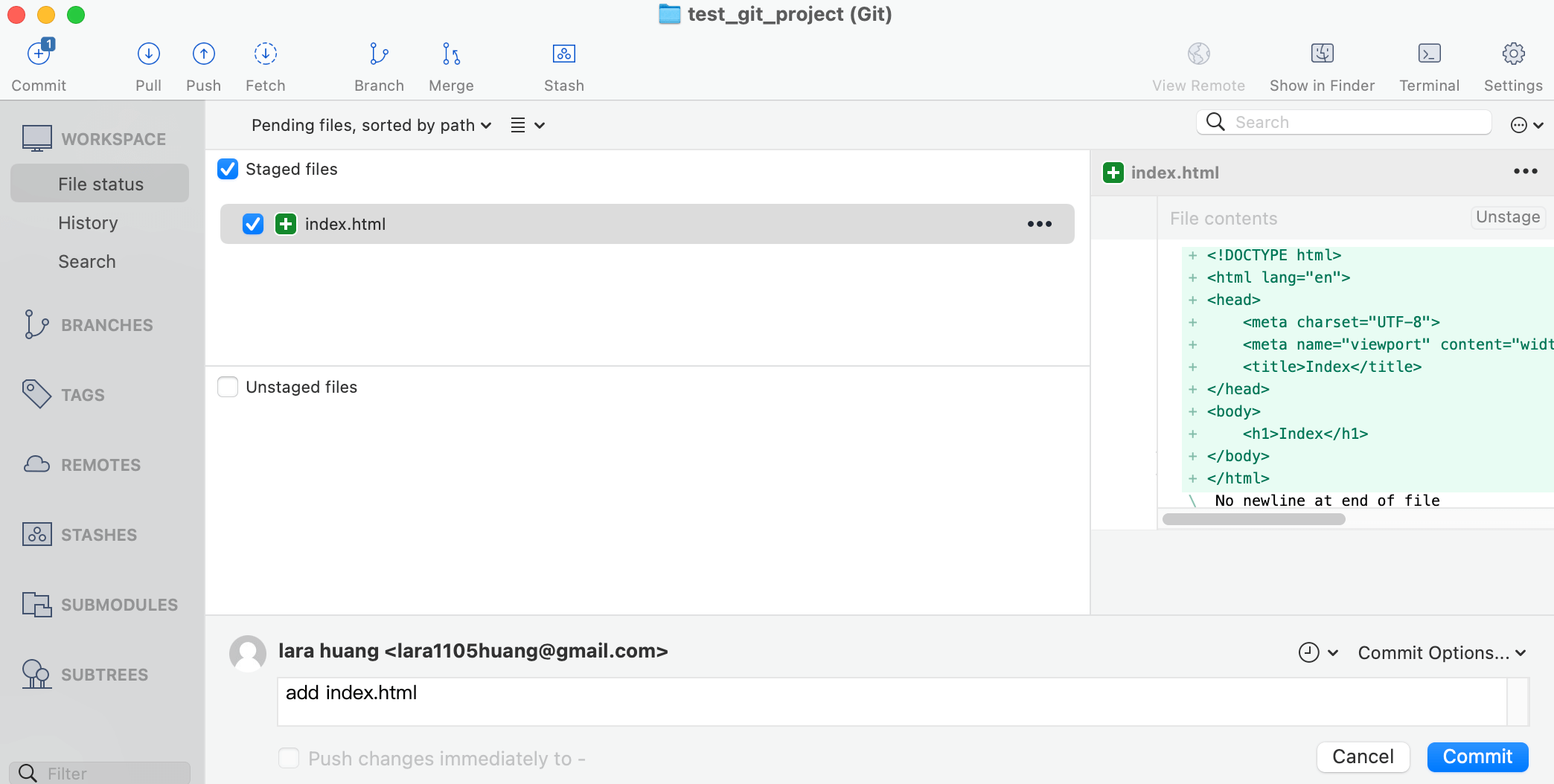Image resolution: width=1554 pixels, height=784 pixels.
Task: Open Terminal from the toolbar
Action: 1428,55
